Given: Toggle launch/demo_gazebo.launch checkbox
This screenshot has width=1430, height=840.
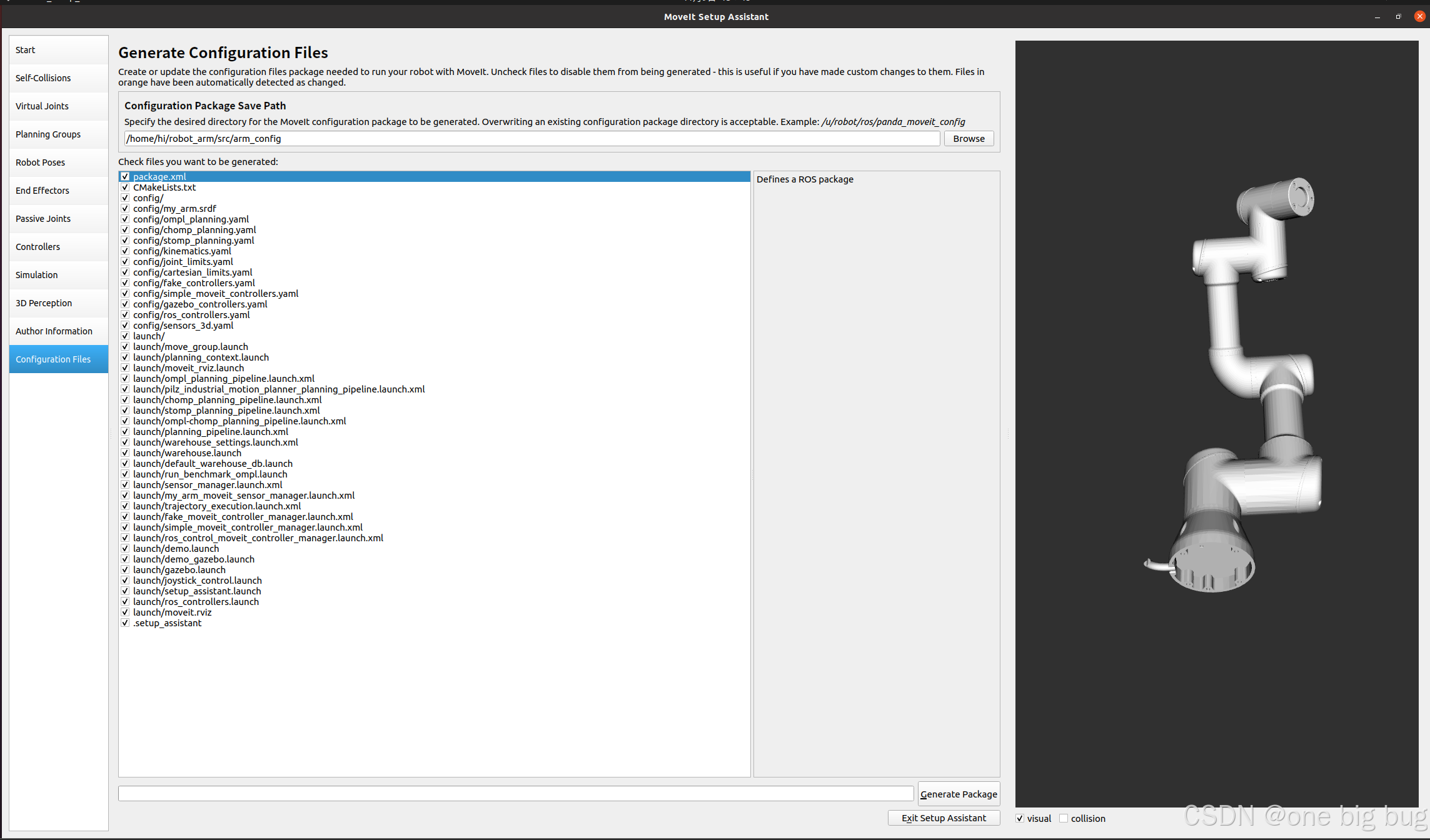Looking at the screenshot, I should 125,559.
